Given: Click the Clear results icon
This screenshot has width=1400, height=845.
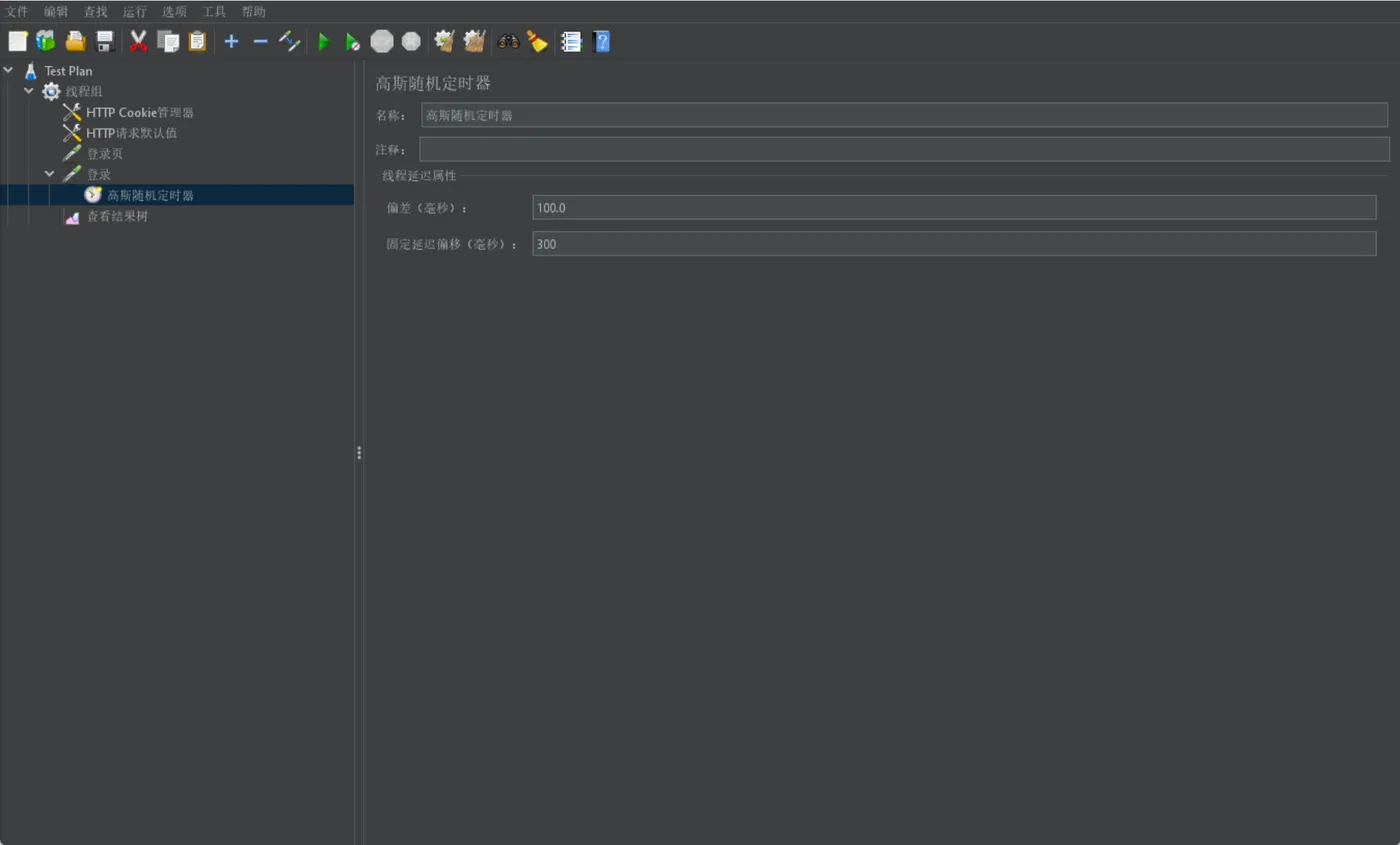Looking at the screenshot, I should click(x=445, y=41).
